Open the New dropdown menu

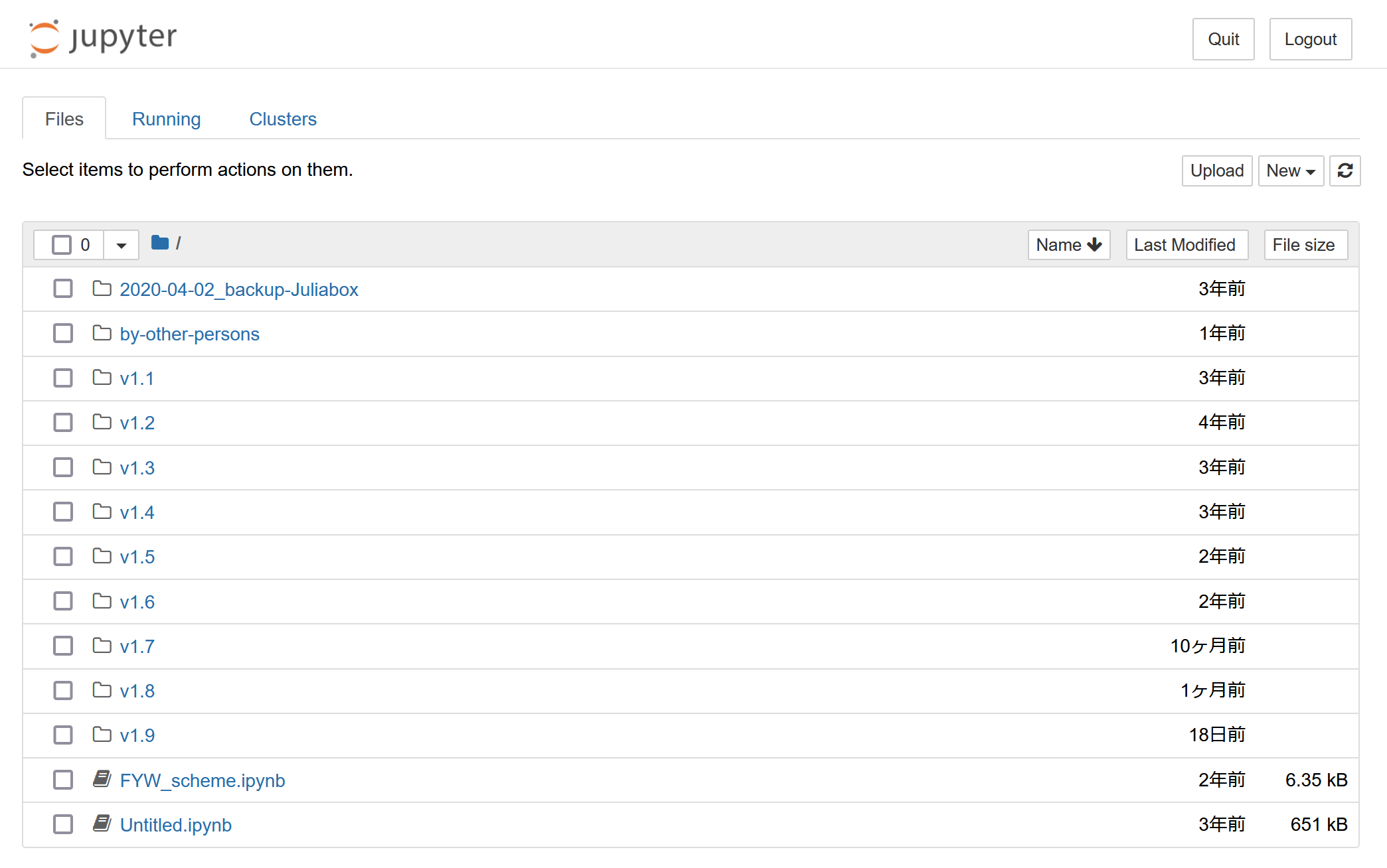pyautogui.click(x=1290, y=171)
